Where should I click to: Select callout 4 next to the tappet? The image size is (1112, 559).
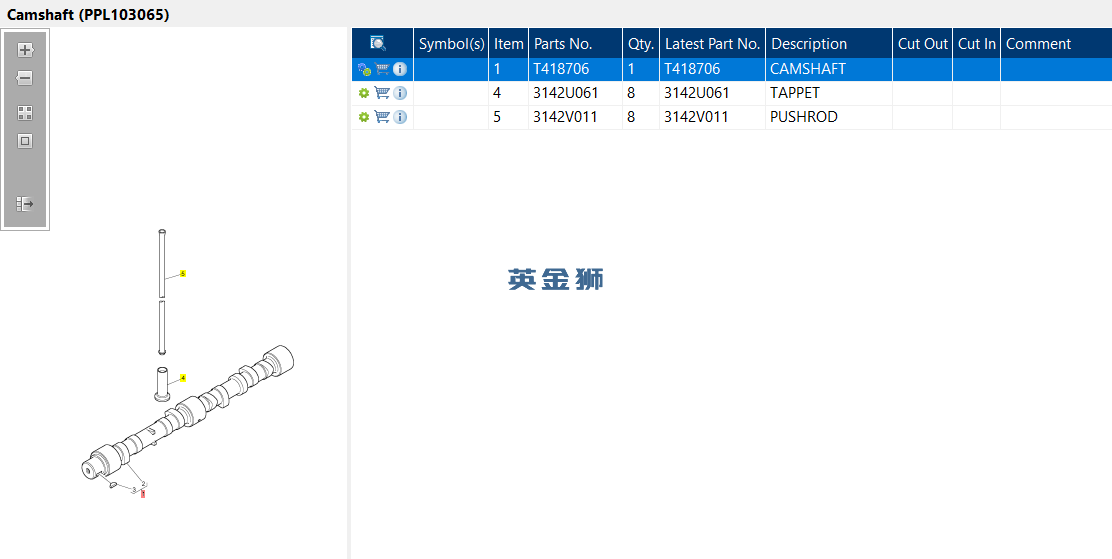click(x=182, y=378)
